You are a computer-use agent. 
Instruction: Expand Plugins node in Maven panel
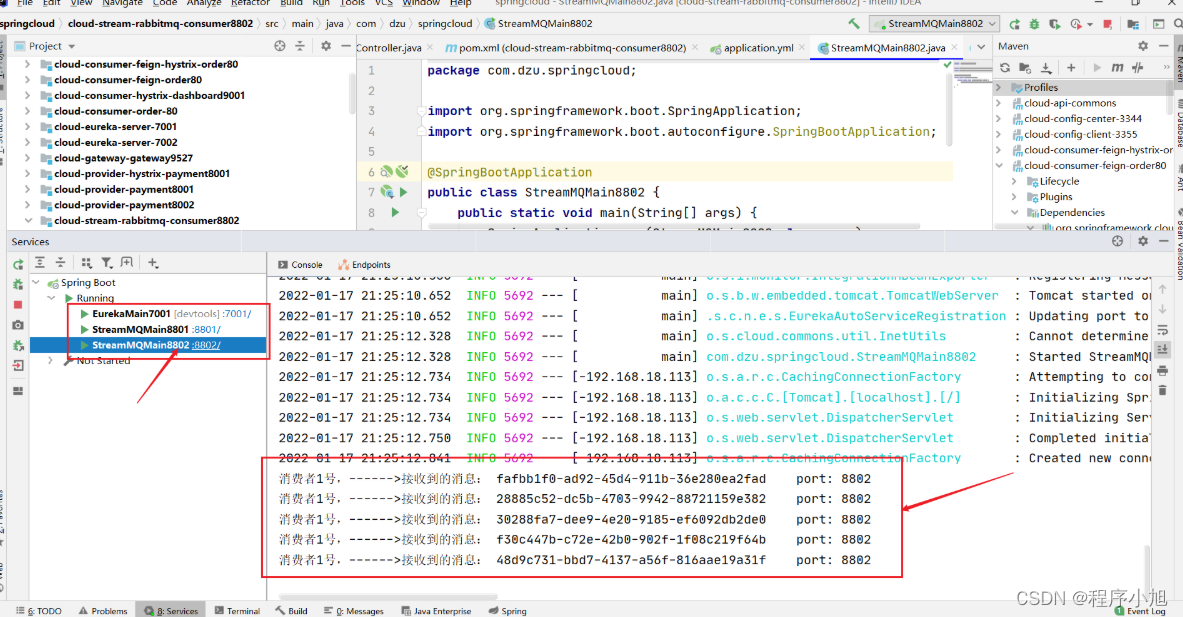pyautogui.click(x=1015, y=197)
